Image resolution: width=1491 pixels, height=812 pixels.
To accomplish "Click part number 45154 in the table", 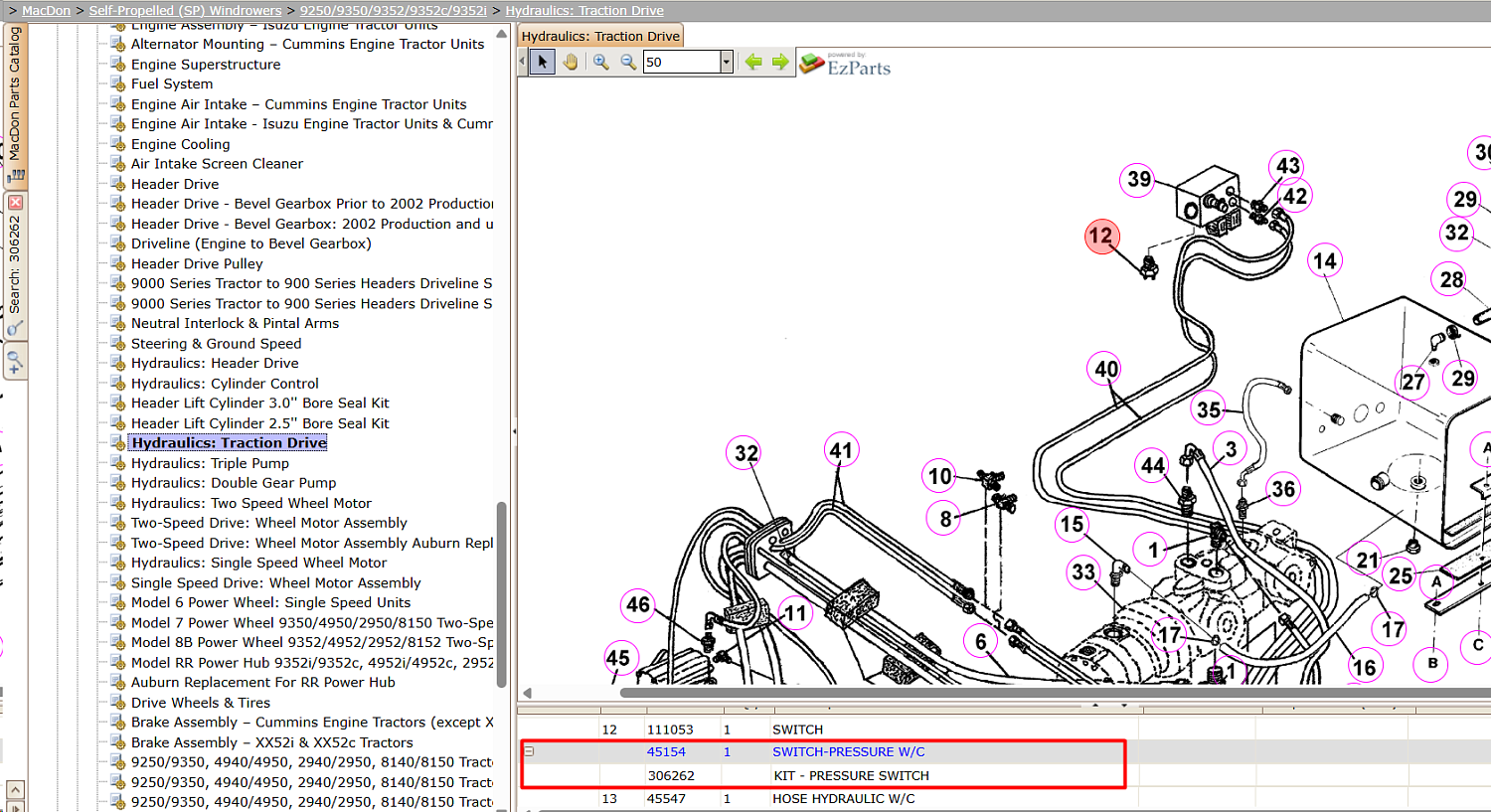I will tap(666, 752).
